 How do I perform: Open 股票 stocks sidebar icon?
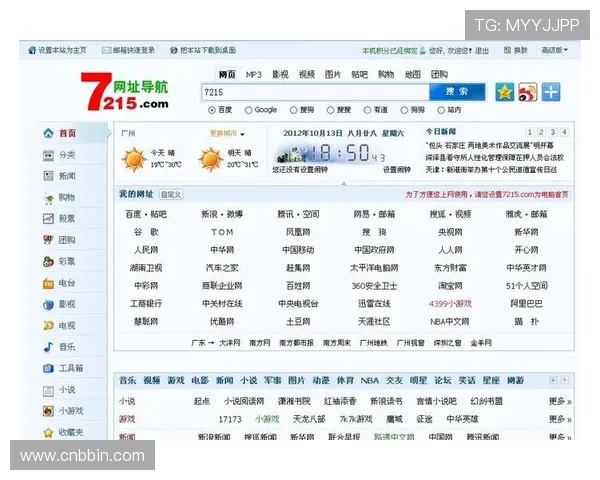click(x=48, y=219)
